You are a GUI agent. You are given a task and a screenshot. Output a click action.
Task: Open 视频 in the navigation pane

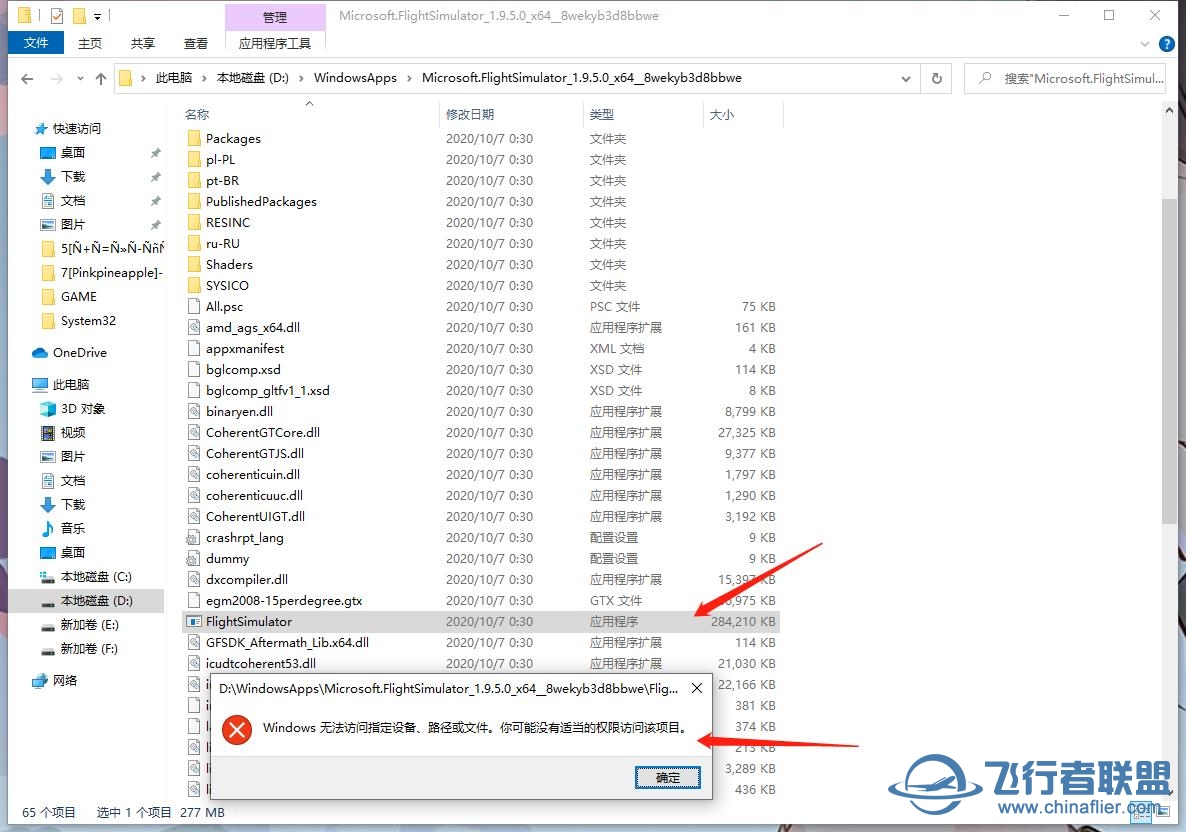tap(73, 433)
